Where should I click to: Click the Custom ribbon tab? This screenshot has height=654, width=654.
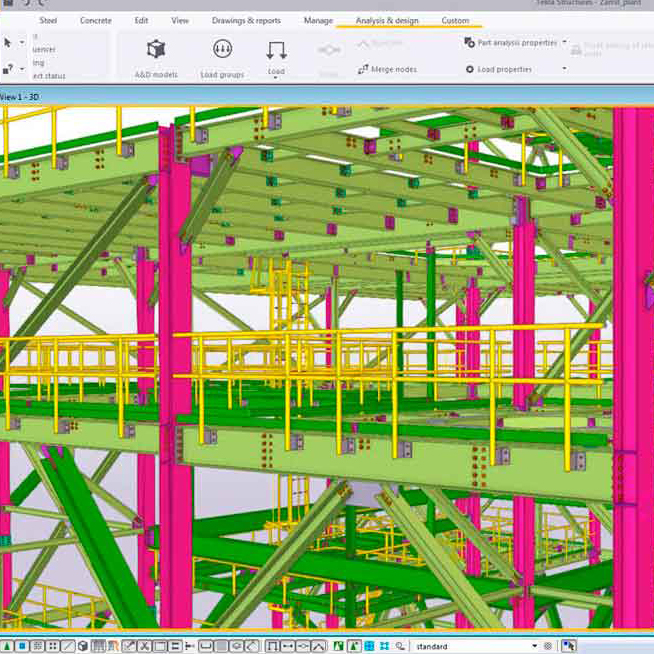click(455, 20)
